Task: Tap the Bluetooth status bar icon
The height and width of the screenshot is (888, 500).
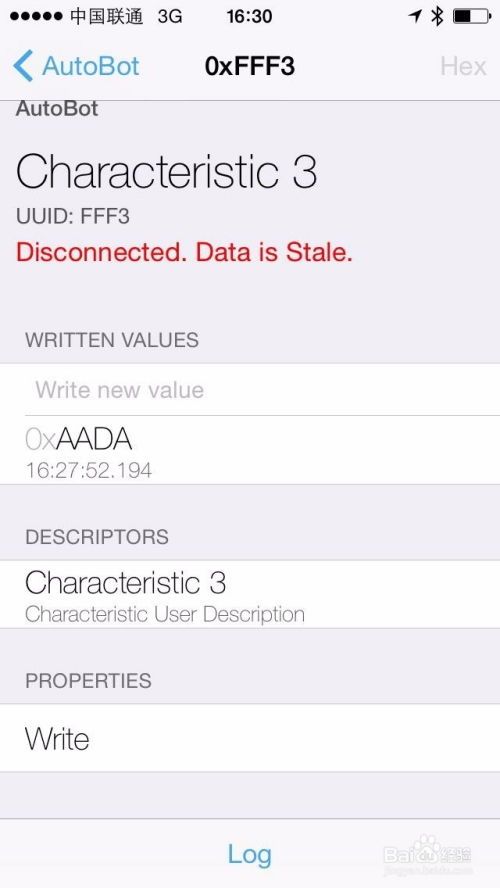Action: pyautogui.click(x=437, y=17)
